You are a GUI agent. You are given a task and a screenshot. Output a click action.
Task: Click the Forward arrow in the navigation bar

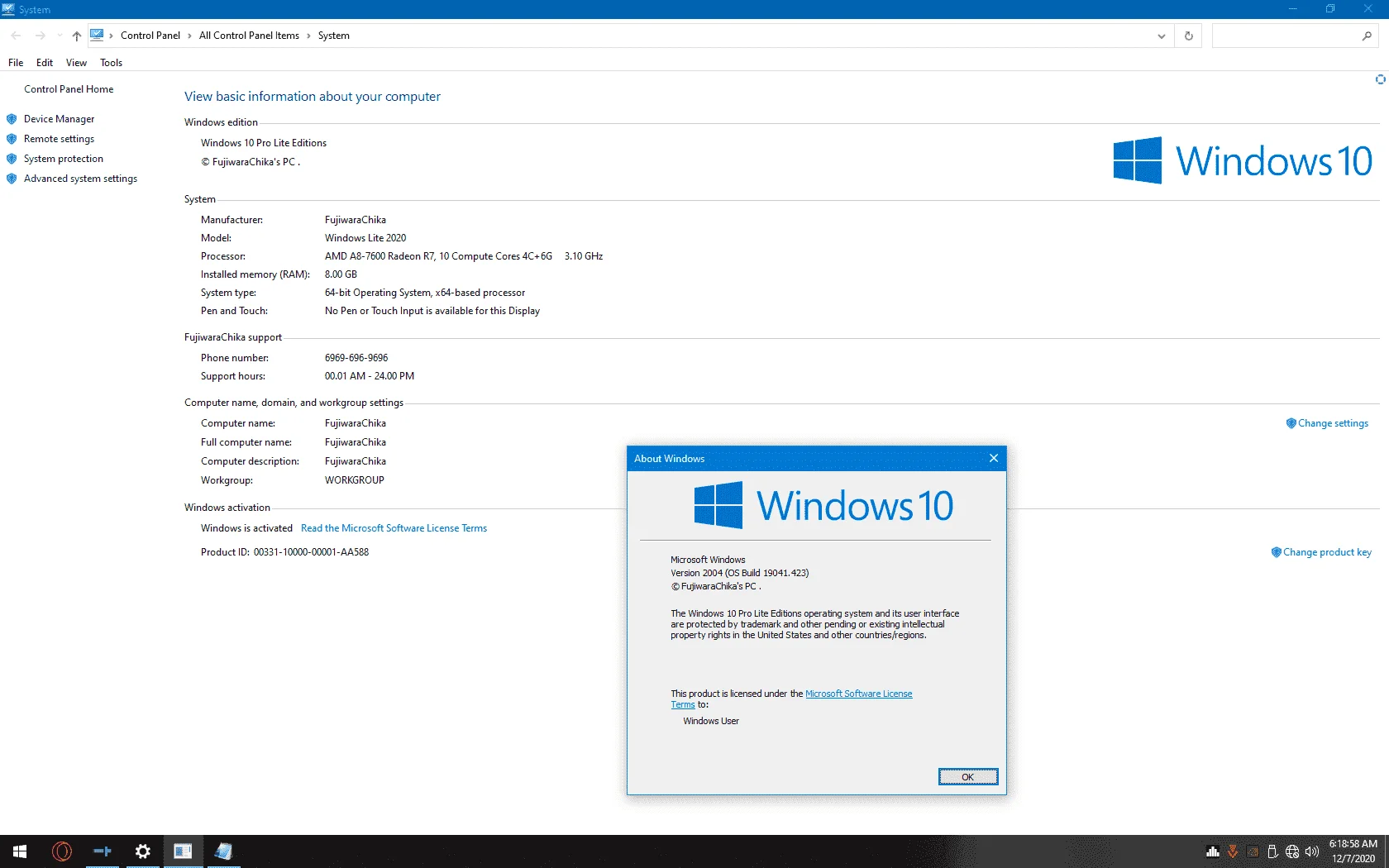pyautogui.click(x=40, y=36)
